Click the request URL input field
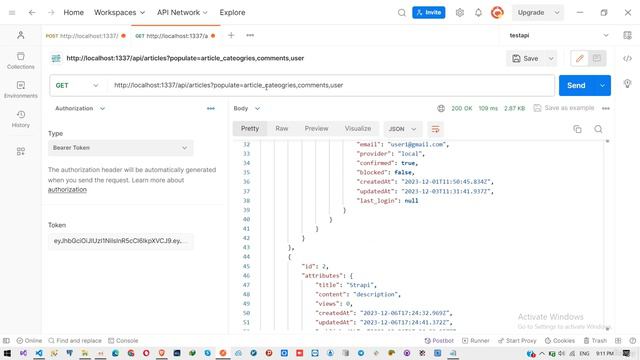Viewport: 640px width, 360px height. [x=331, y=85]
